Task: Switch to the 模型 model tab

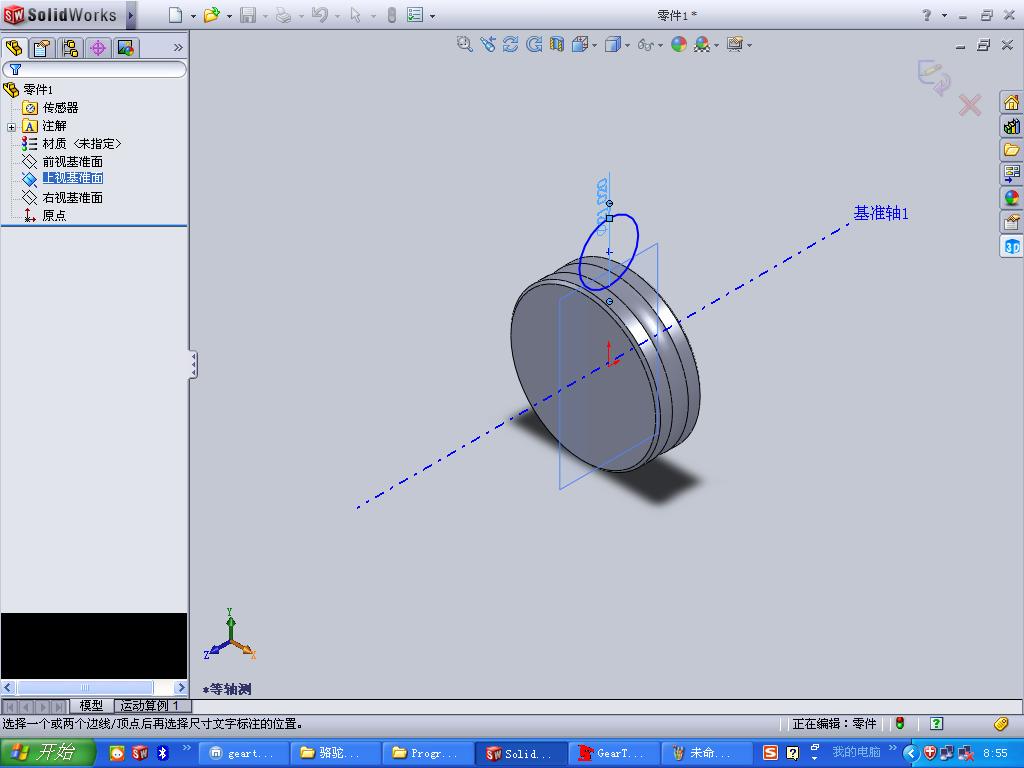Action: (91, 705)
